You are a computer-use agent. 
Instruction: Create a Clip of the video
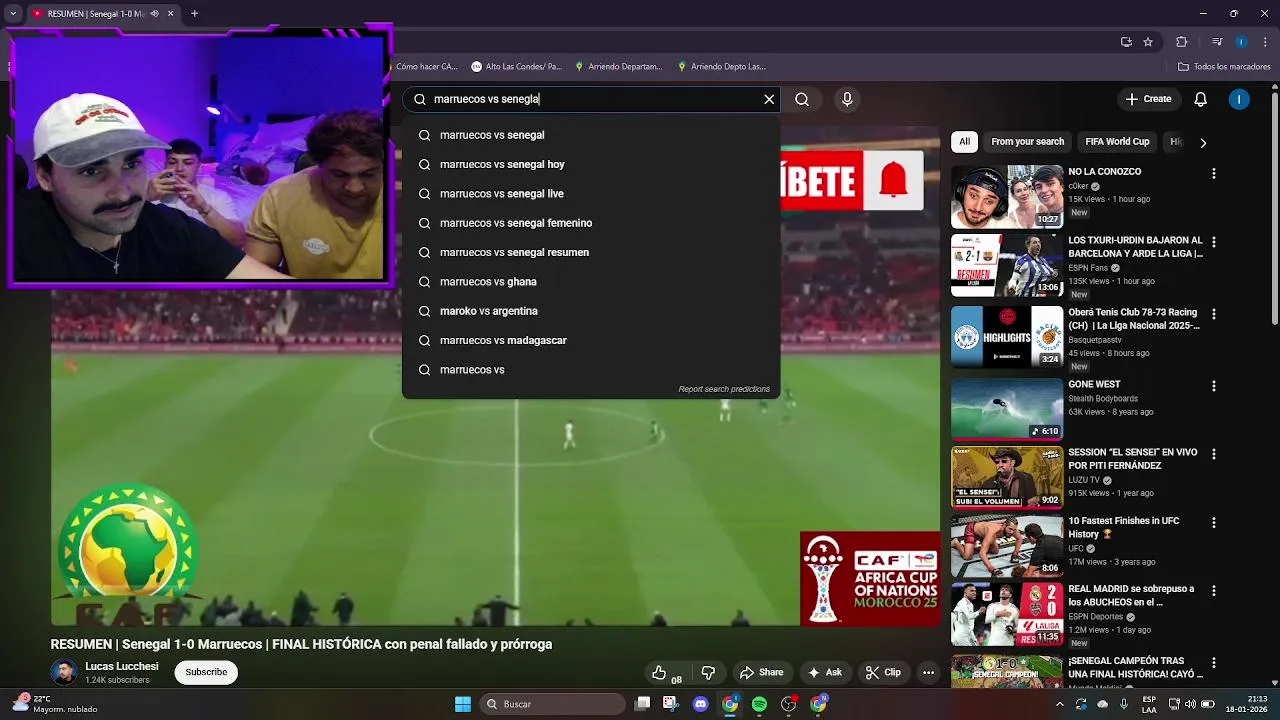(883, 673)
